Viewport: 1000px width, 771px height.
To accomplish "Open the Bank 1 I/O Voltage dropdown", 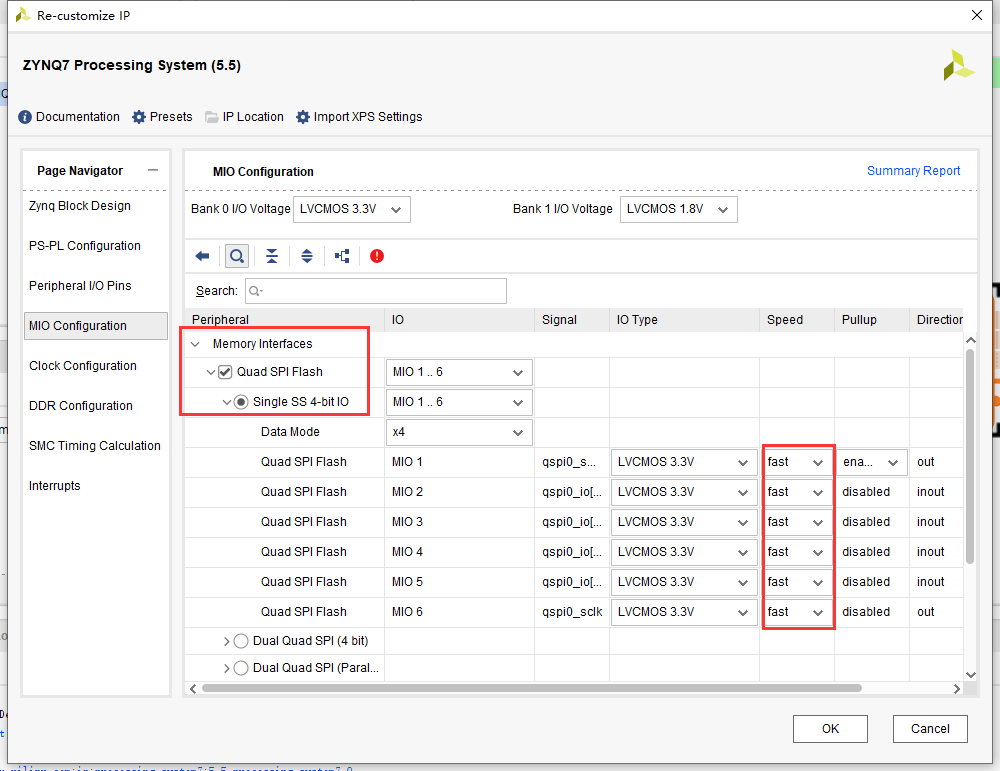I will (x=679, y=209).
